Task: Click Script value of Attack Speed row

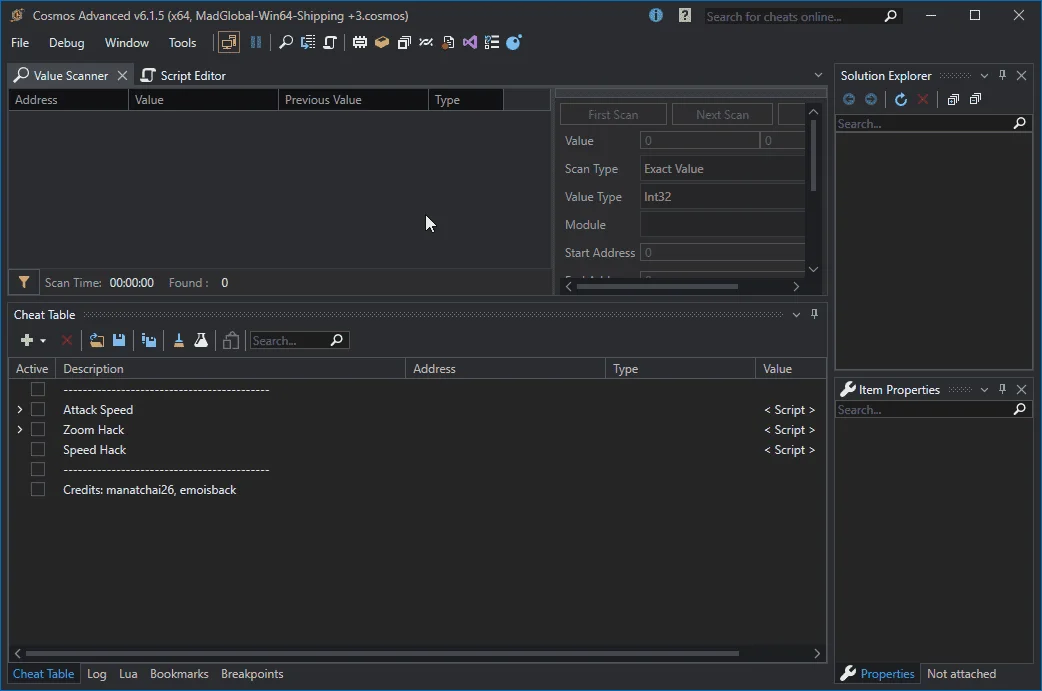Action: (789, 409)
